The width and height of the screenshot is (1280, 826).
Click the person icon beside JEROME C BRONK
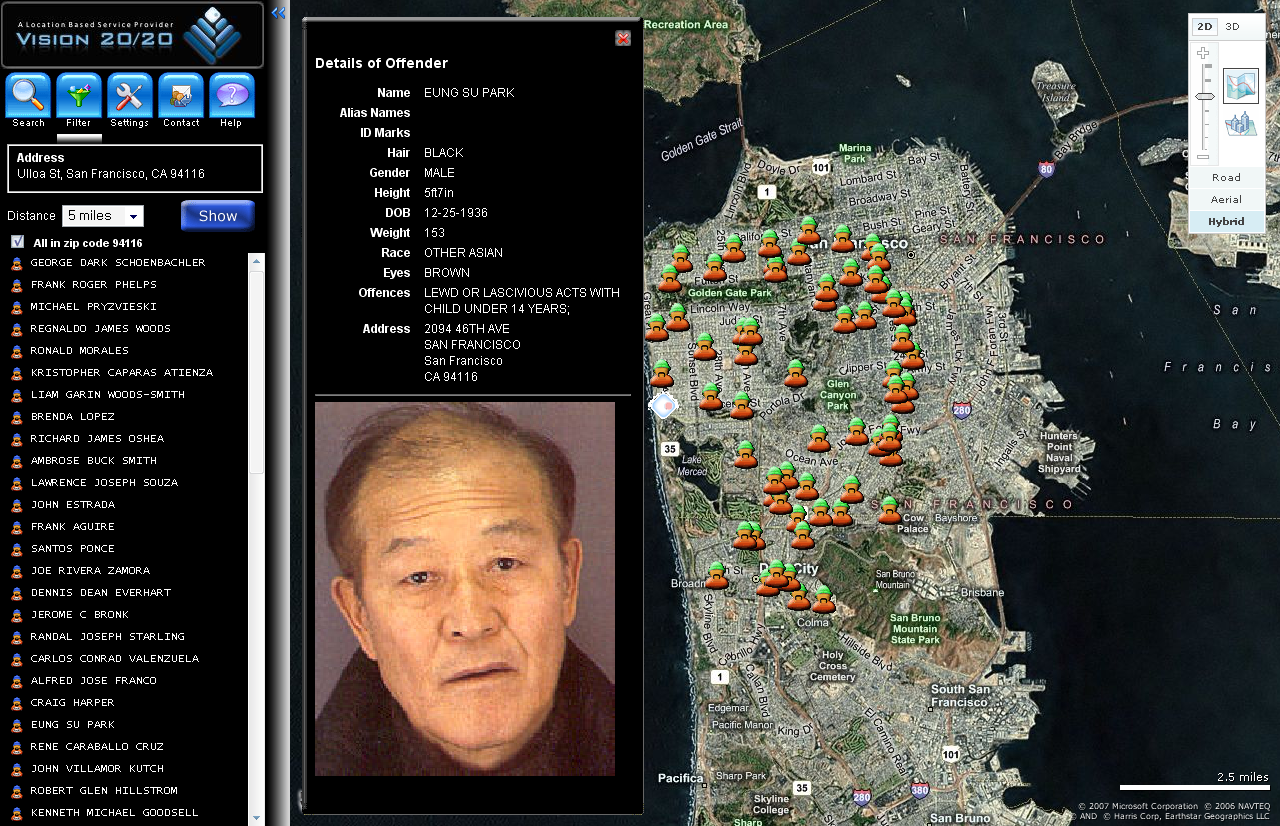pos(17,615)
